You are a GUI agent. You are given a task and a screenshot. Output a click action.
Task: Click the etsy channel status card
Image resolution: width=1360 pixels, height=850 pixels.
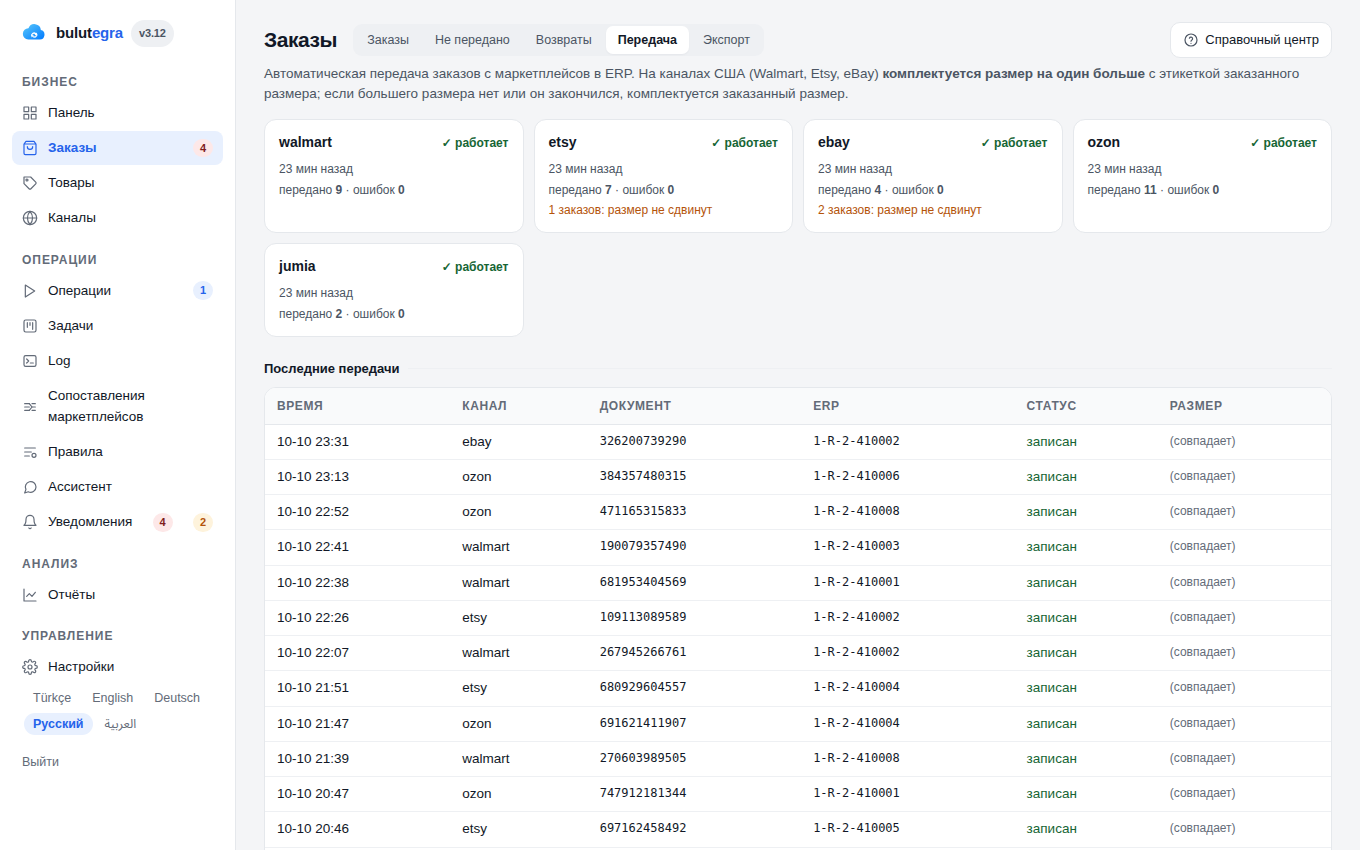coord(663,176)
